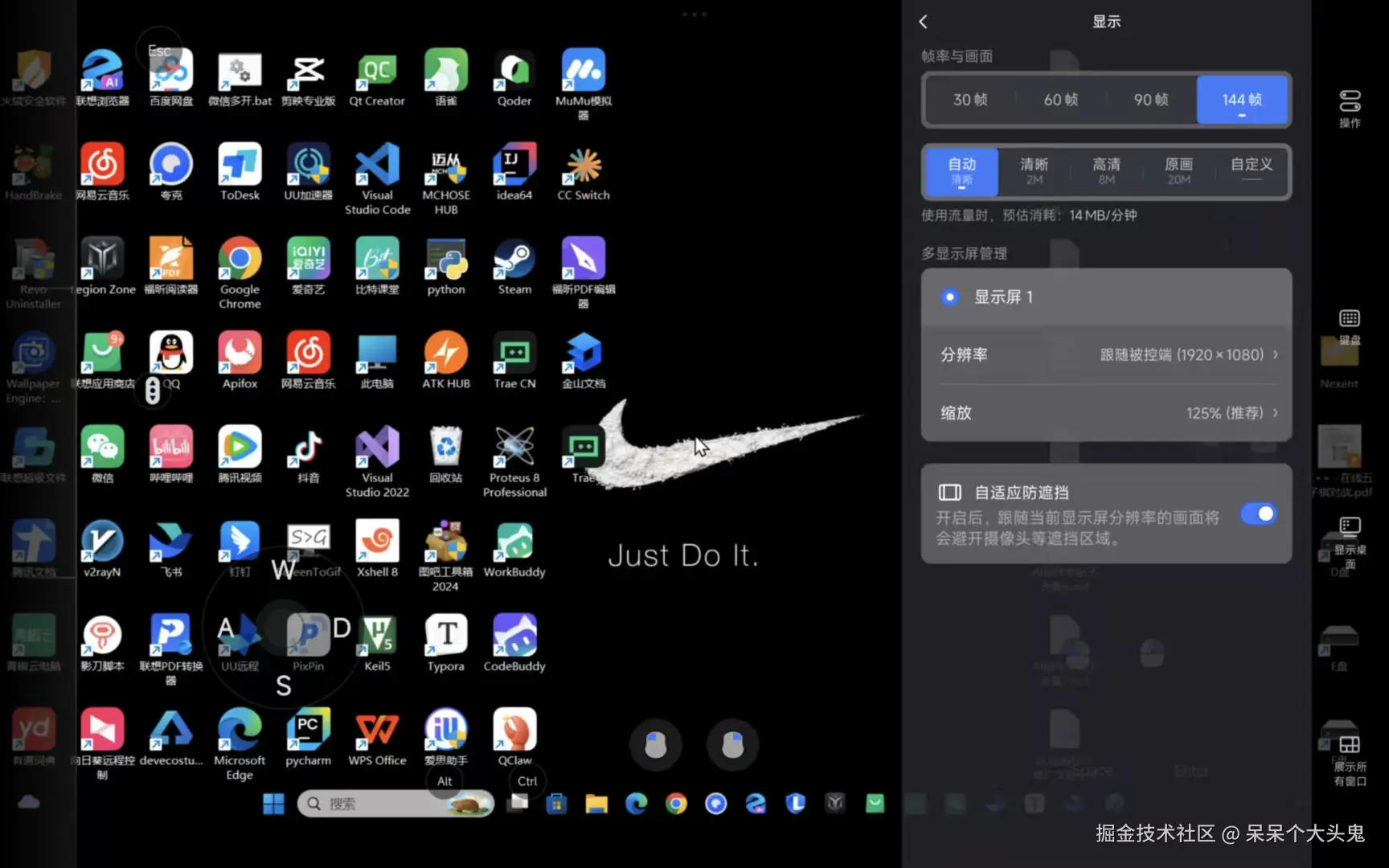Viewport: 1389px width, 868px height.
Task: Open Microsoft Edge desktop shortcut
Action: tap(240, 744)
